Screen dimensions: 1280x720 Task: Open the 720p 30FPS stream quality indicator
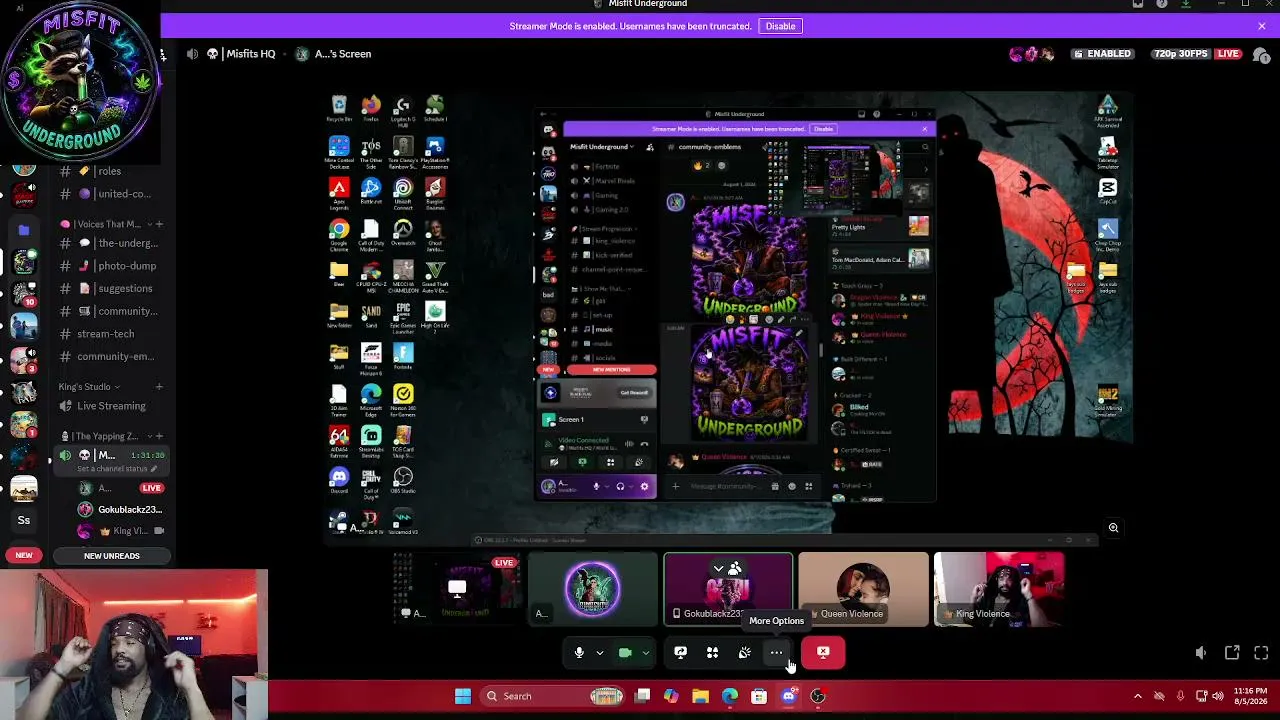point(1181,54)
